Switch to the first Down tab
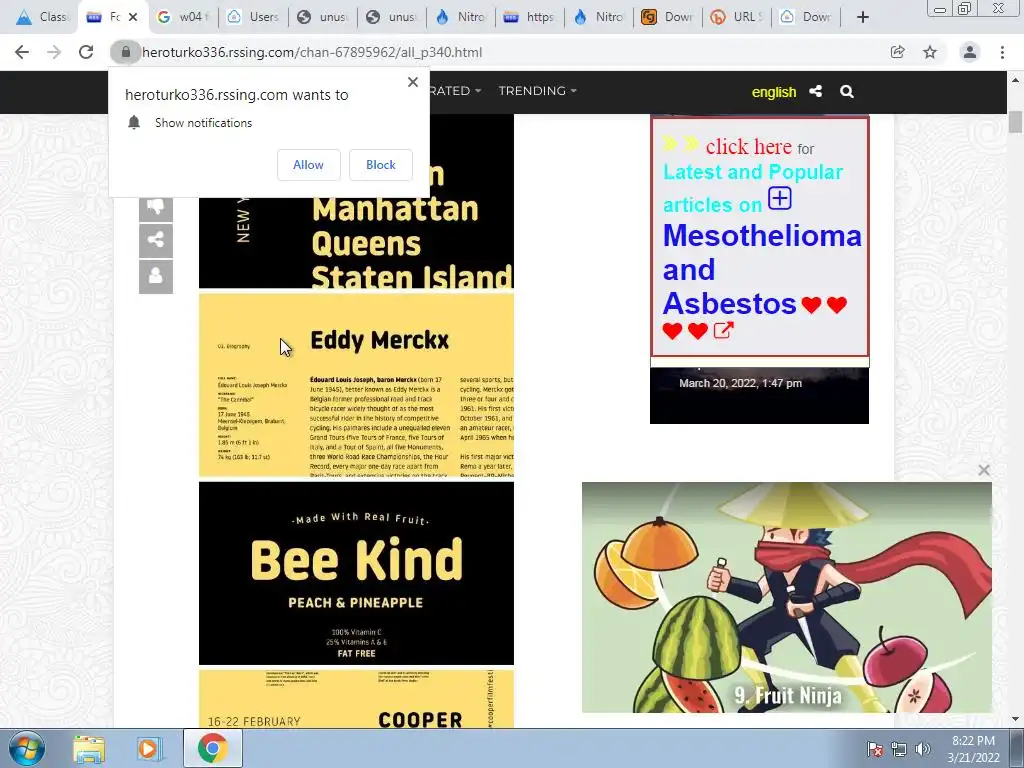 [x=667, y=17]
